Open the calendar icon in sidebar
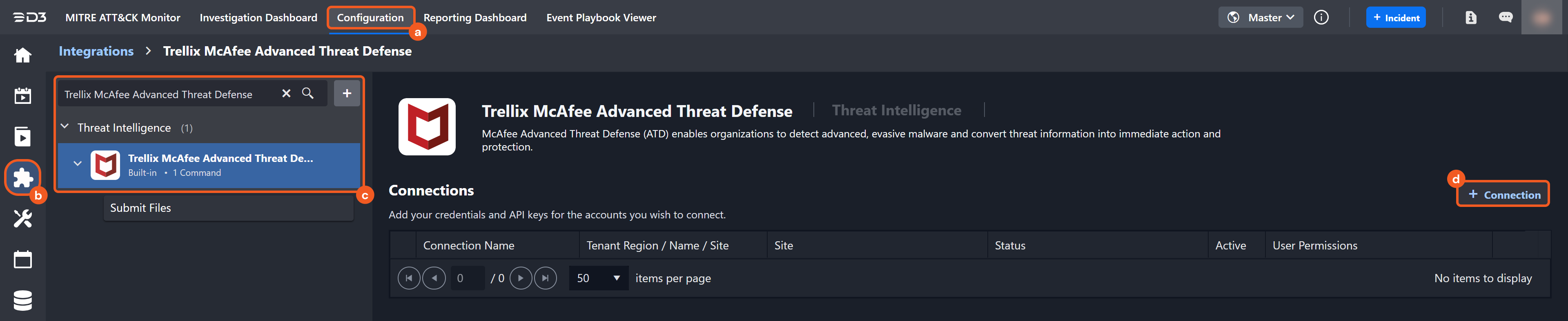This screenshot has height=321, width=1568. tap(22, 260)
